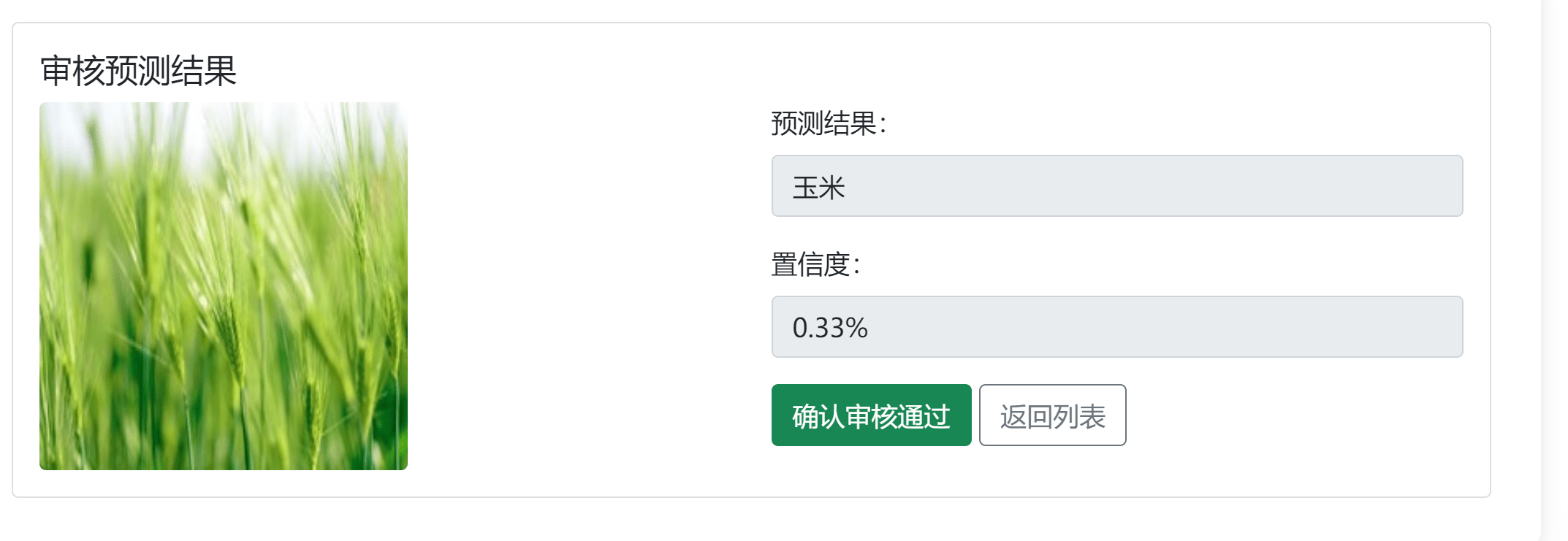This screenshot has width=1568, height=541.
Task: Click the green 确认审核通过 button
Action: click(x=871, y=415)
